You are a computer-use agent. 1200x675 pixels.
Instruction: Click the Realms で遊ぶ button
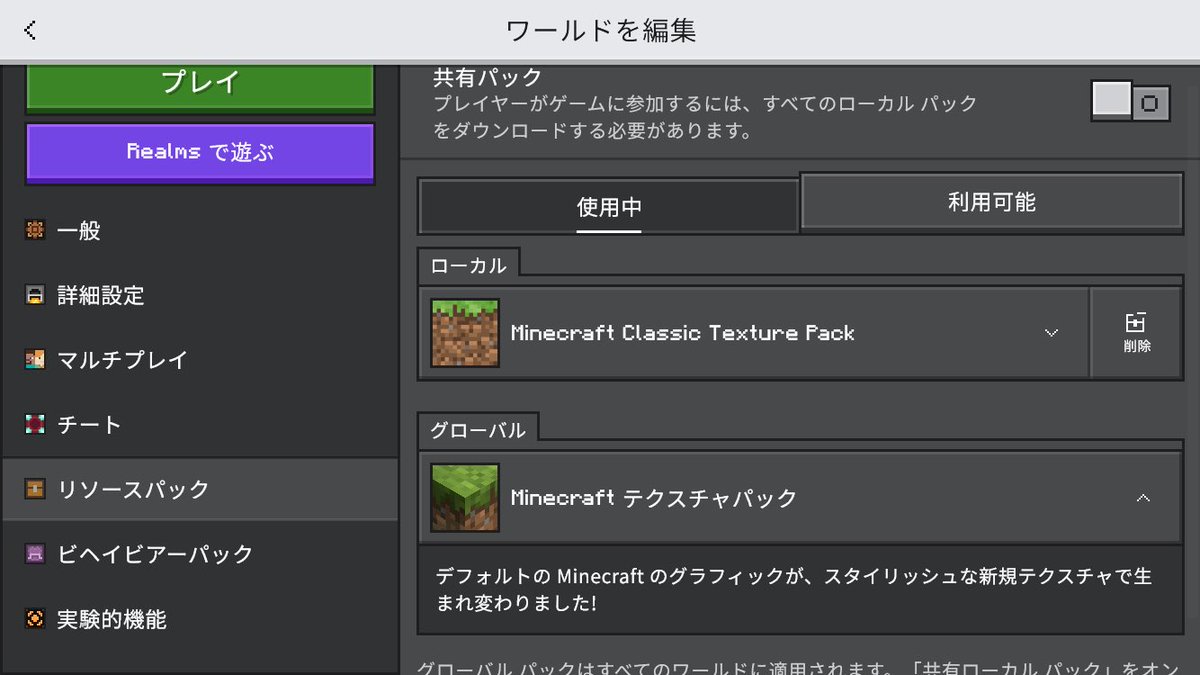click(x=199, y=153)
